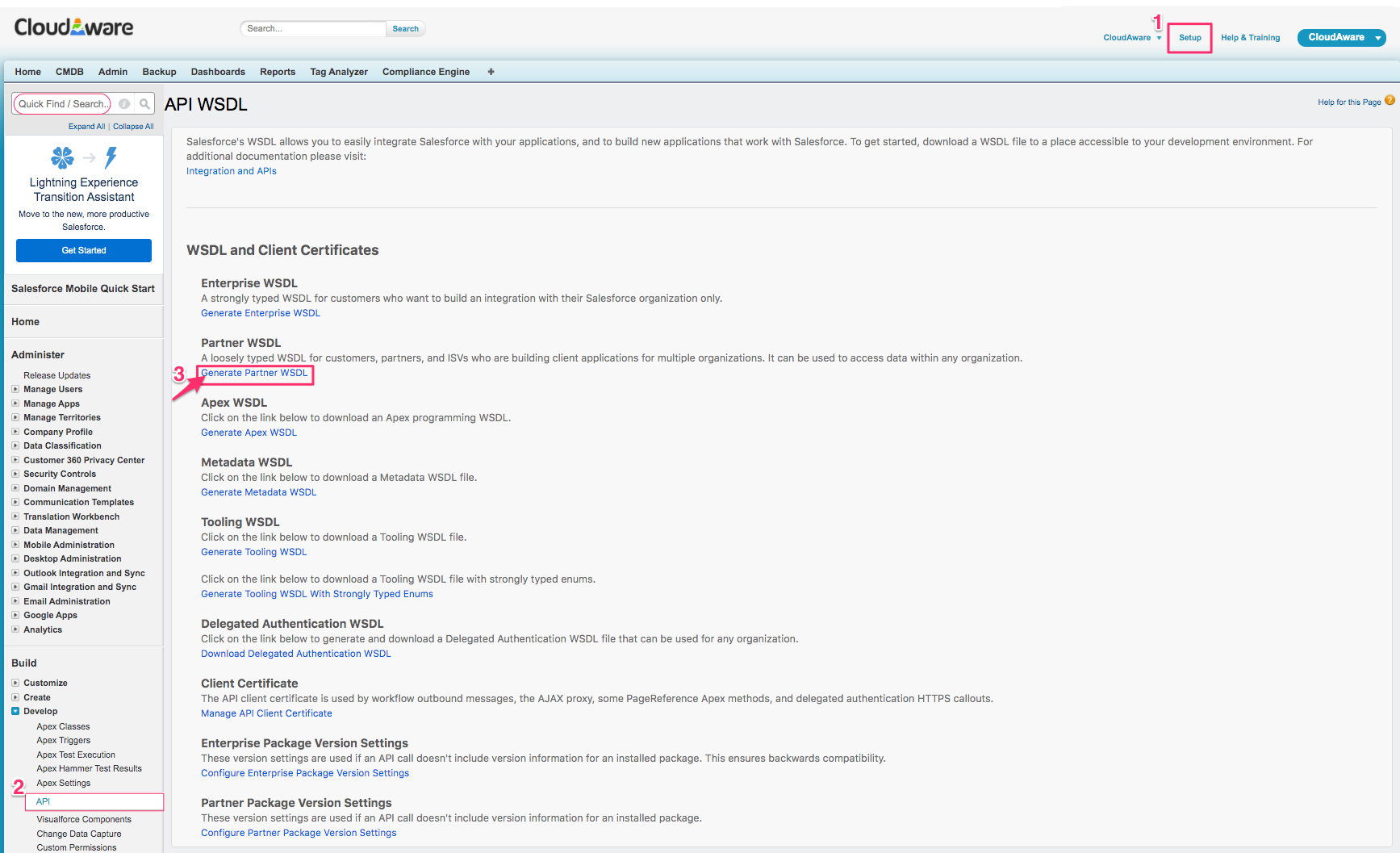Expand the Domain Management node
The height and width of the screenshot is (853, 1400).
pyautogui.click(x=15, y=488)
